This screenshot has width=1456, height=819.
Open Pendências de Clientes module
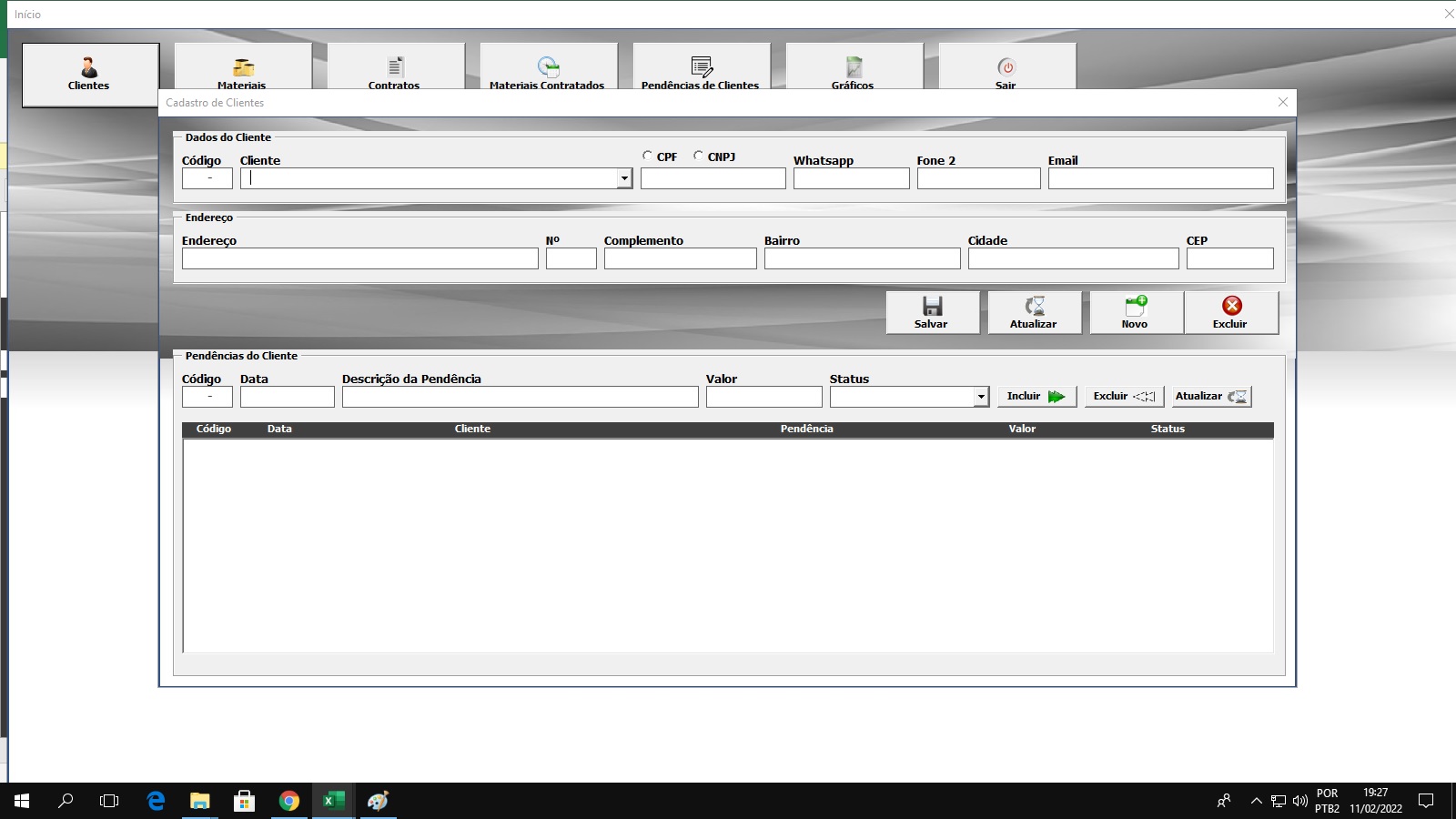(x=701, y=66)
